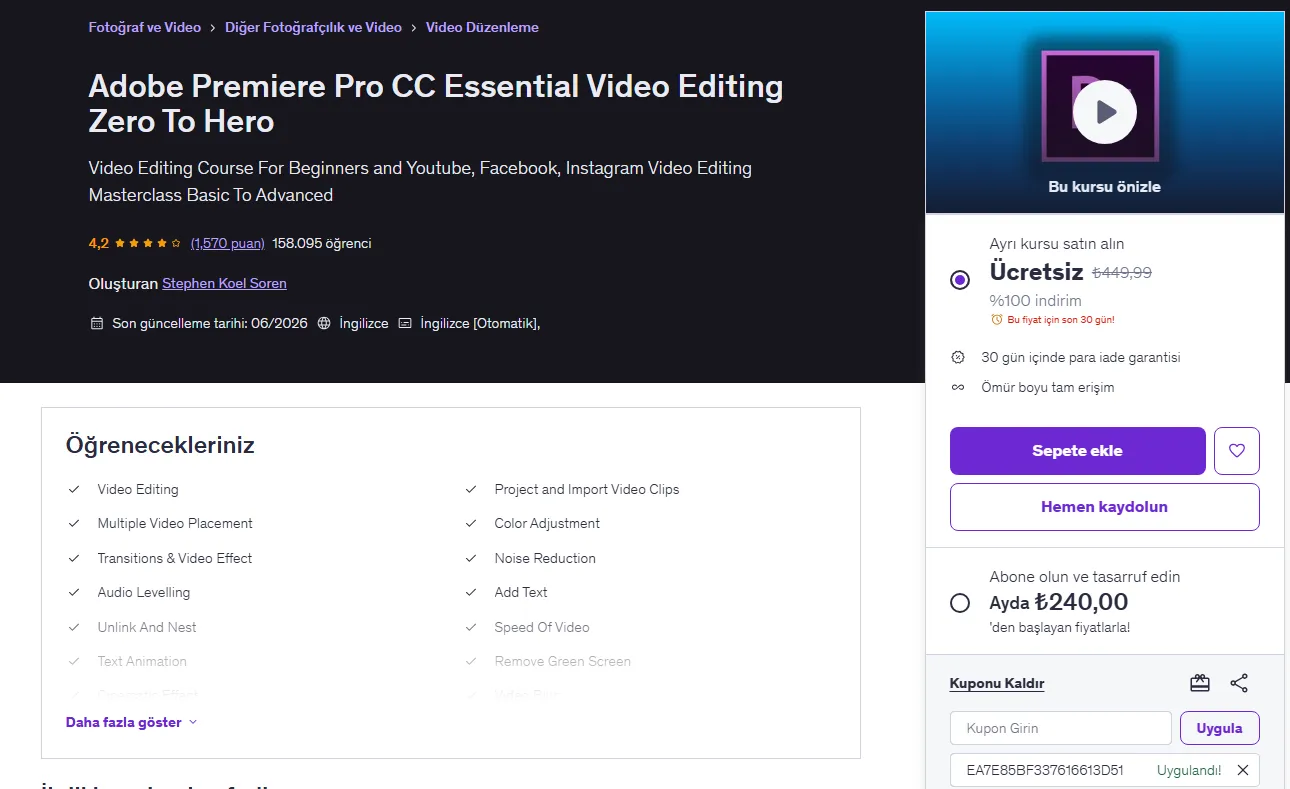Click the 'Project and Import Video Clips' item
Screen dimensions: 1290x789
point(587,489)
